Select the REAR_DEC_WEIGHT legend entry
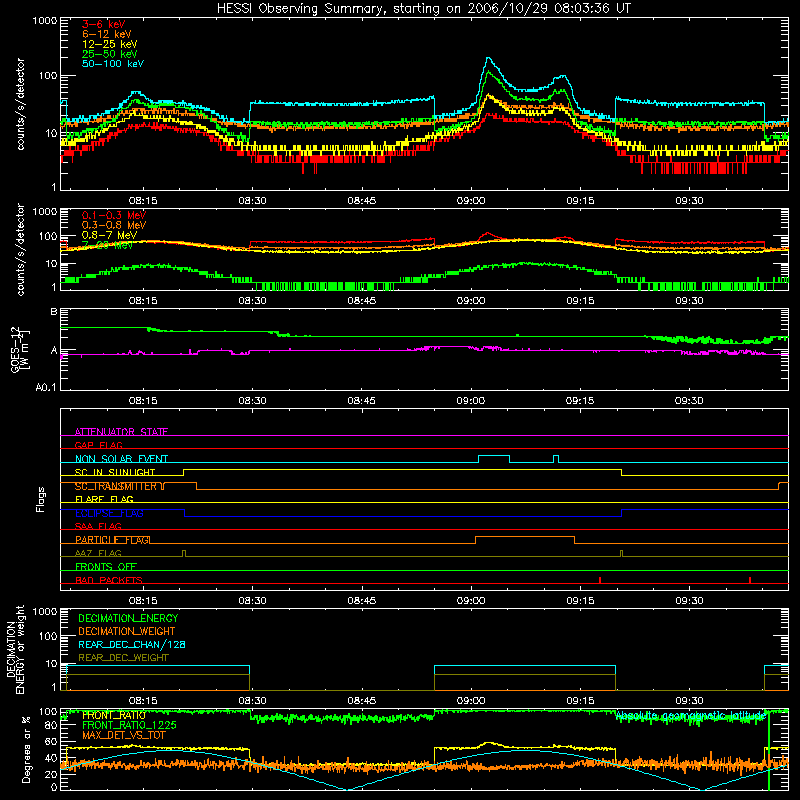 pos(123,658)
